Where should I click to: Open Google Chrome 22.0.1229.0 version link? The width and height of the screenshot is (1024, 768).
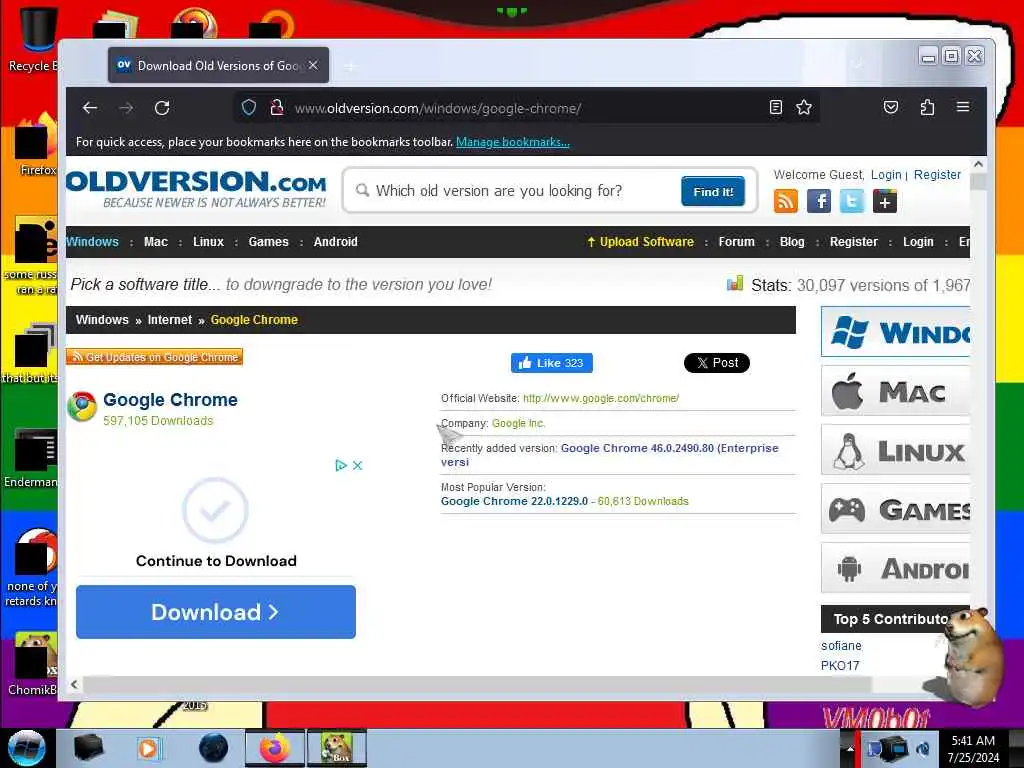click(x=515, y=501)
